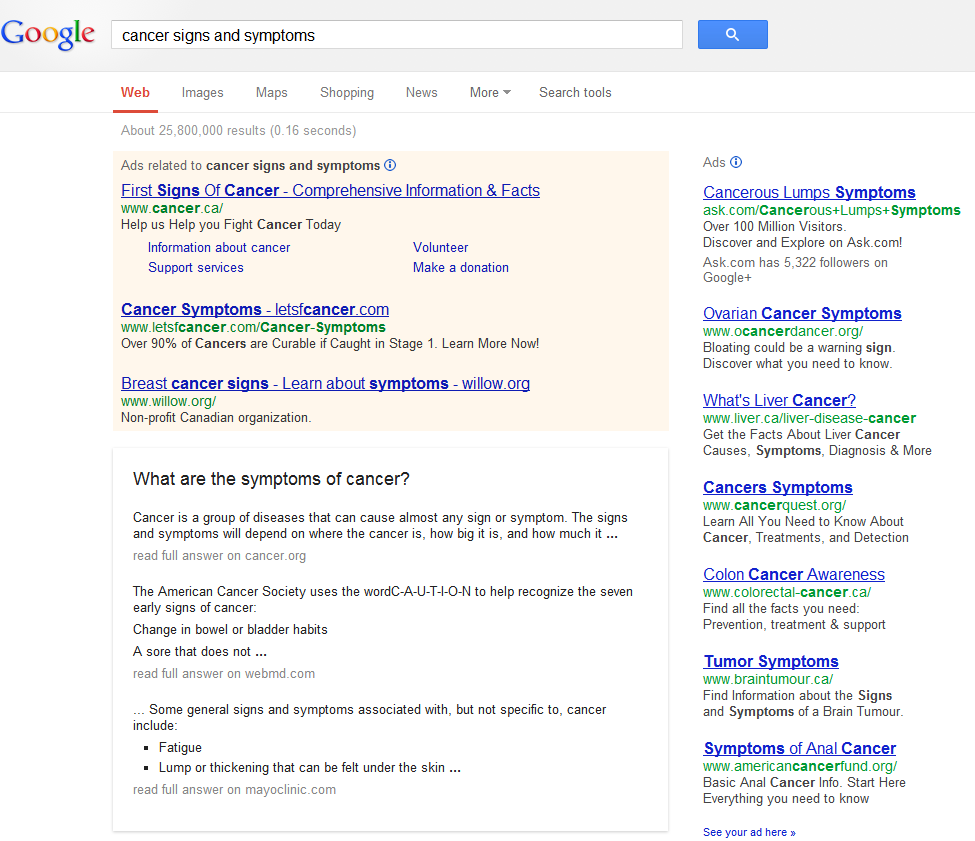Click 'Ask.com has 5,322 followers' text
The image size is (975, 841).
click(x=795, y=270)
